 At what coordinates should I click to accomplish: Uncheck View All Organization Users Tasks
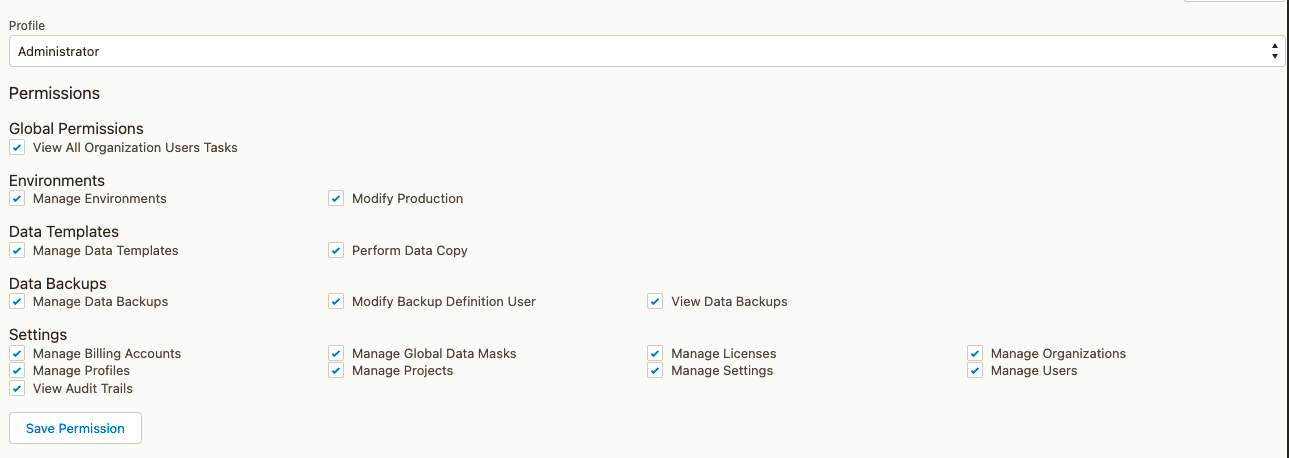click(x=17, y=148)
